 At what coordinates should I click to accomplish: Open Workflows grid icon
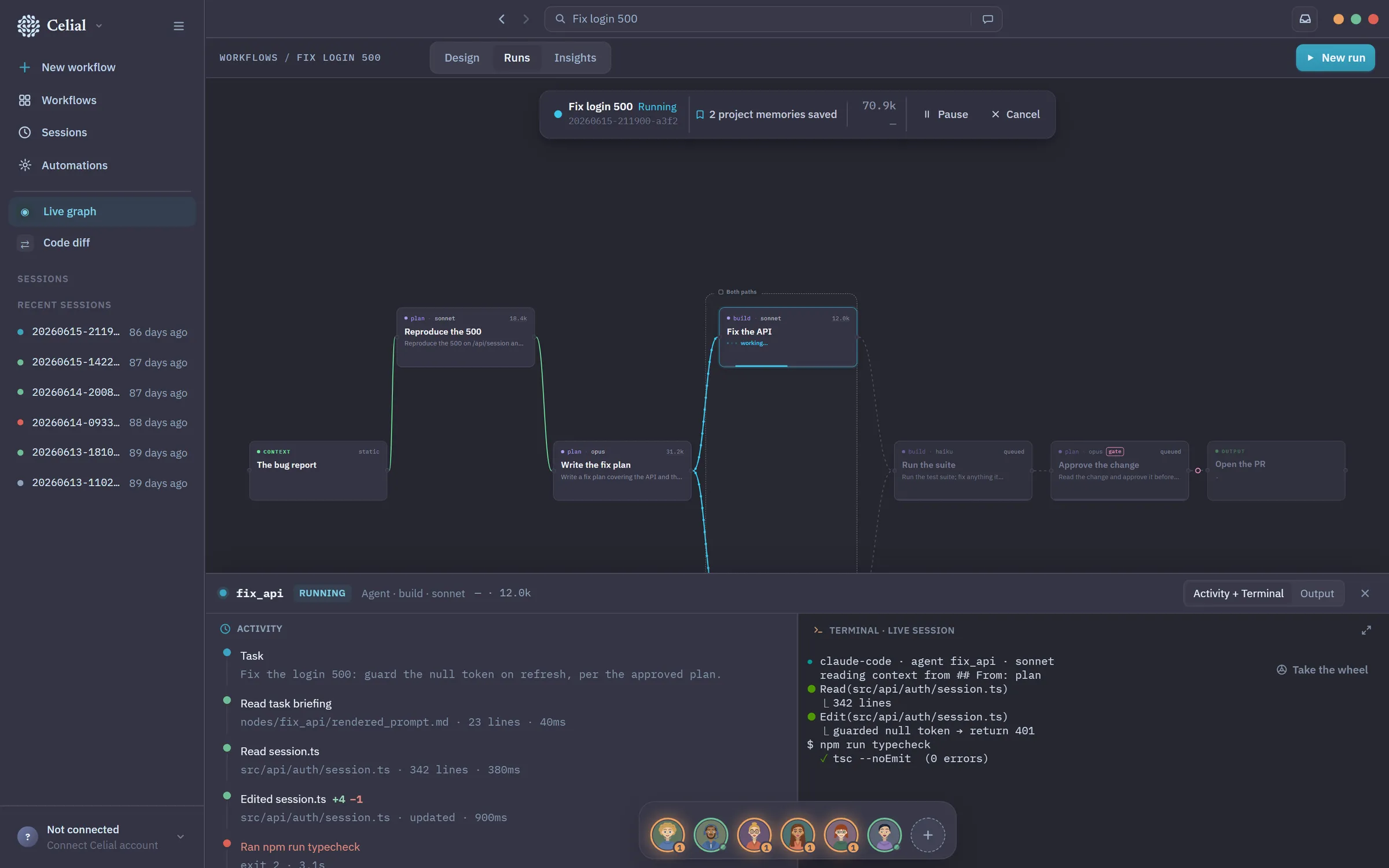pos(24,100)
